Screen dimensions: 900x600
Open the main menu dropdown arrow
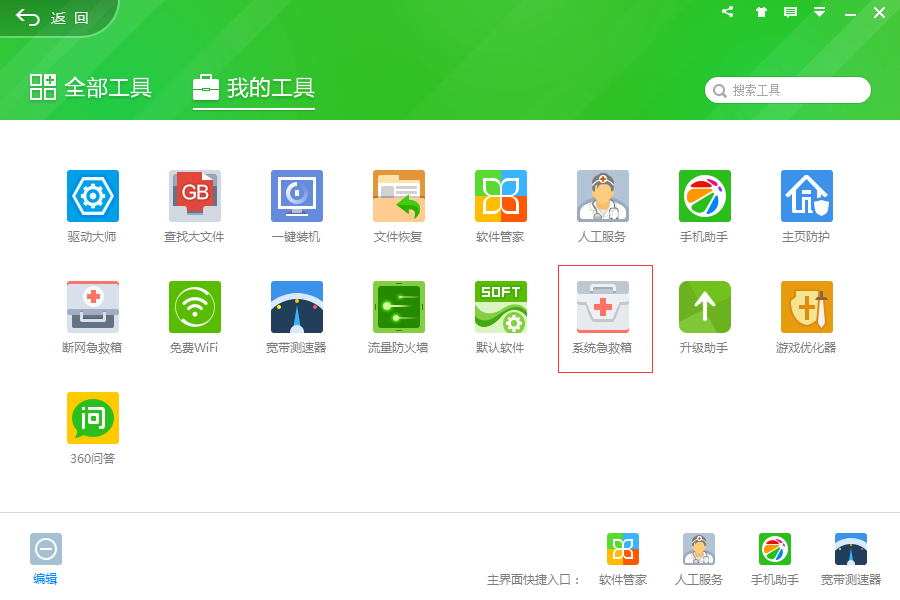[820, 12]
